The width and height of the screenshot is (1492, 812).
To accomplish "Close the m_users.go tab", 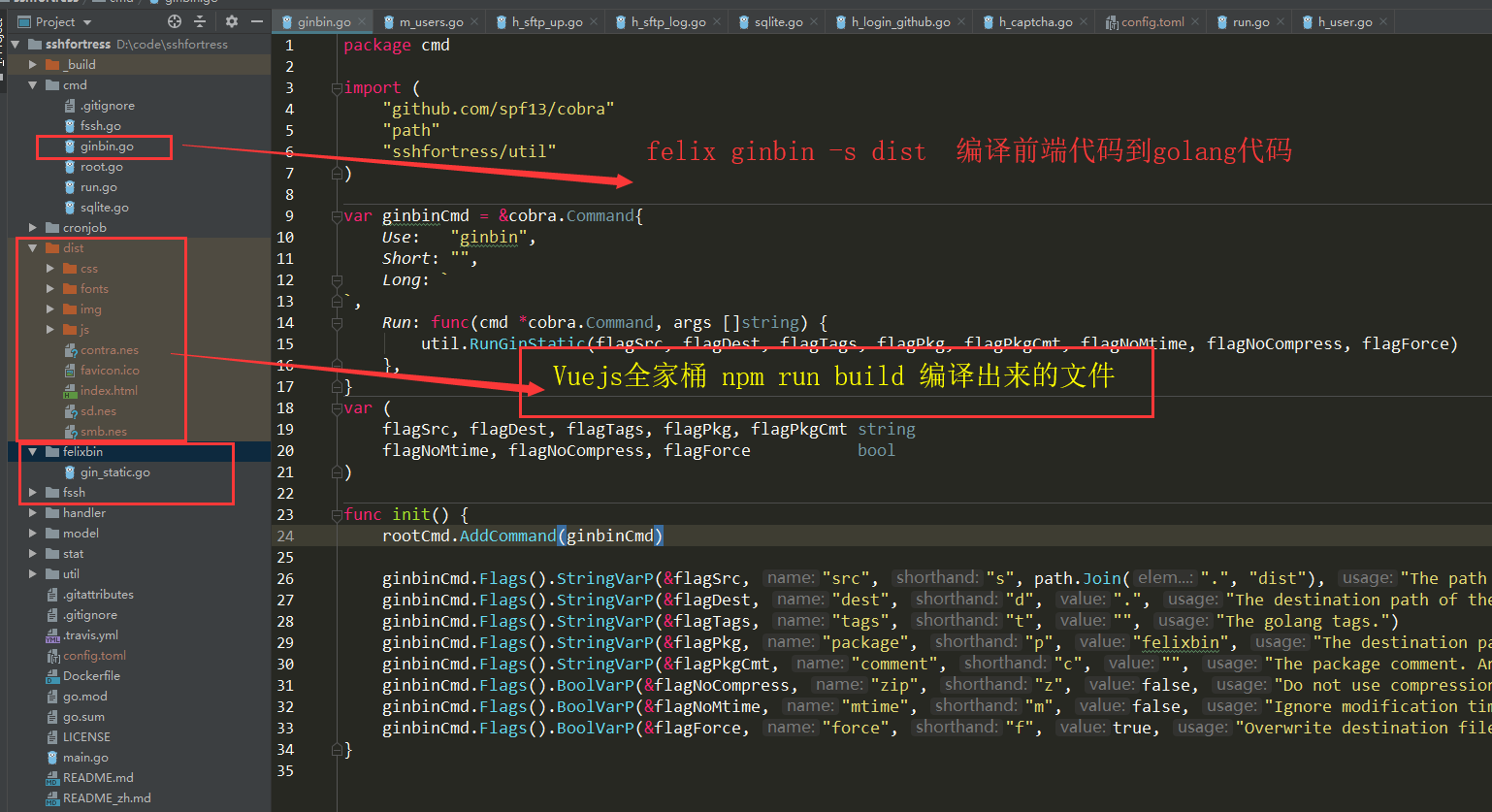I will [475, 21].
